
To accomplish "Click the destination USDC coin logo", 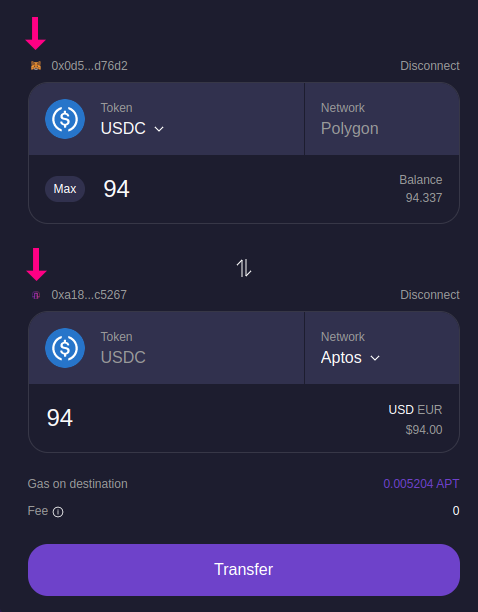I will 65,348.
